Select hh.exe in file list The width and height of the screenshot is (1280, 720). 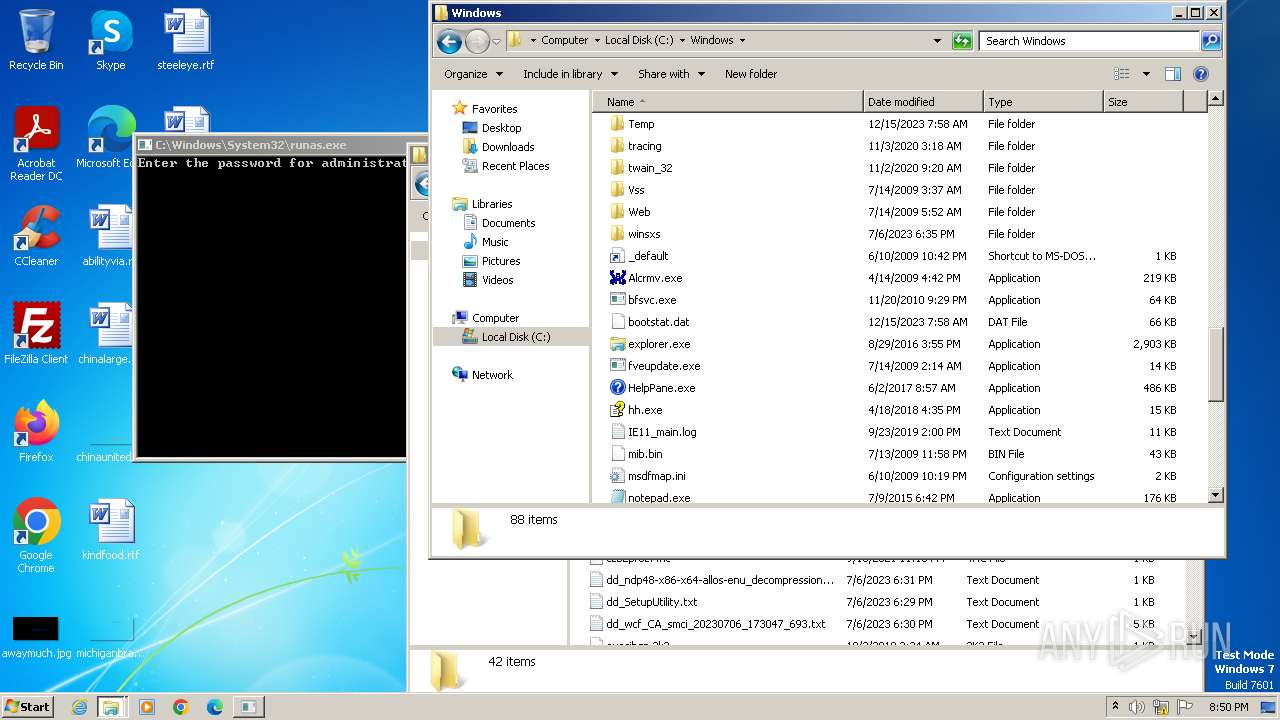645,410
